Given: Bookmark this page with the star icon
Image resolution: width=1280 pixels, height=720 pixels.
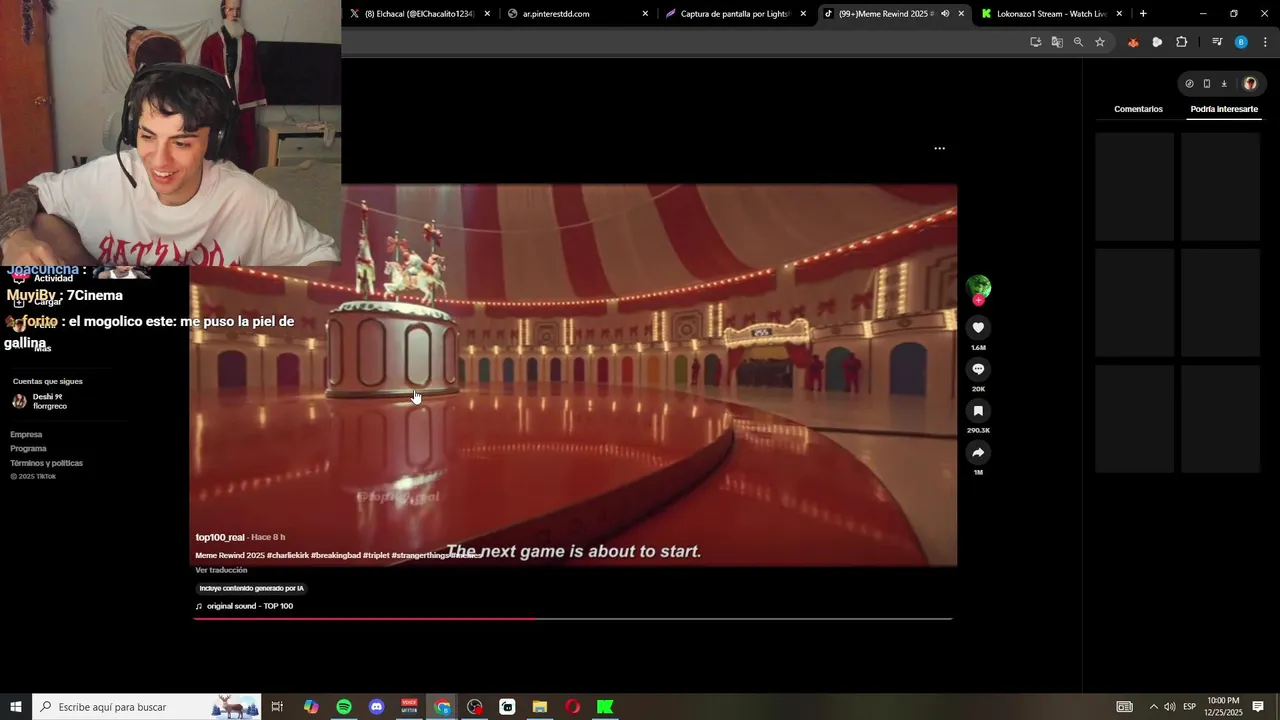Looking at the screenshot, I should click(1100, 42).
